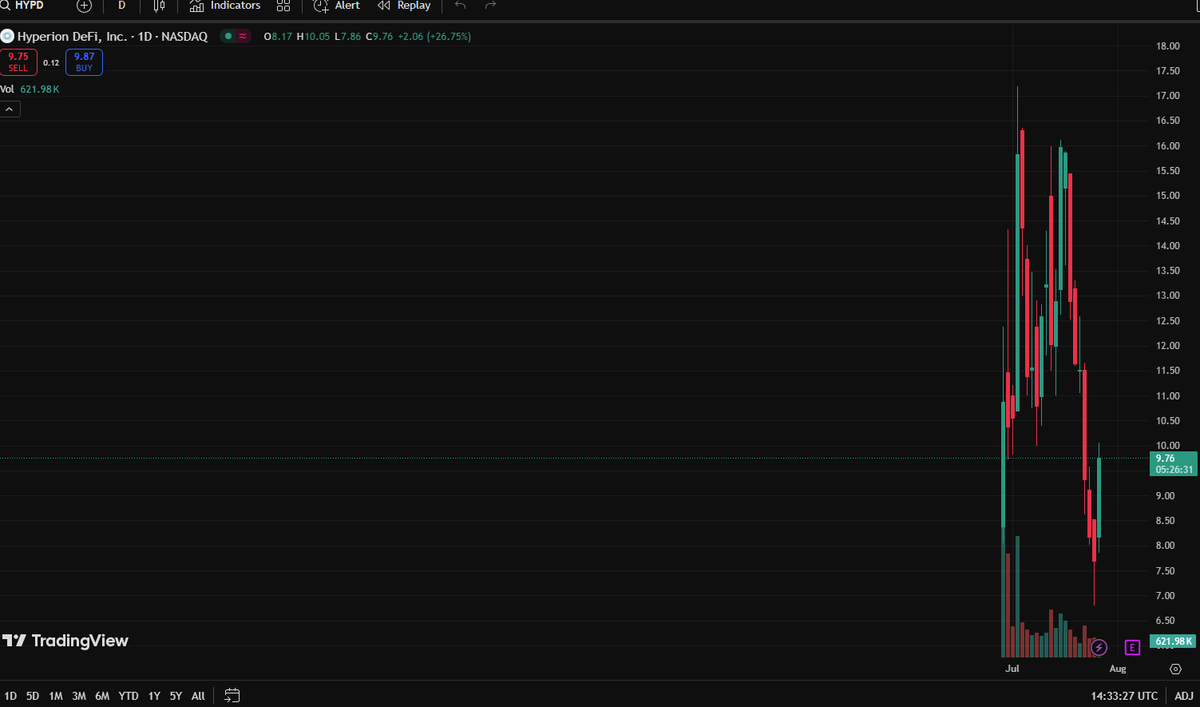Select the 1D date range
The height and width of the screenshot is (707, 1200).
[x=10, y=695]
